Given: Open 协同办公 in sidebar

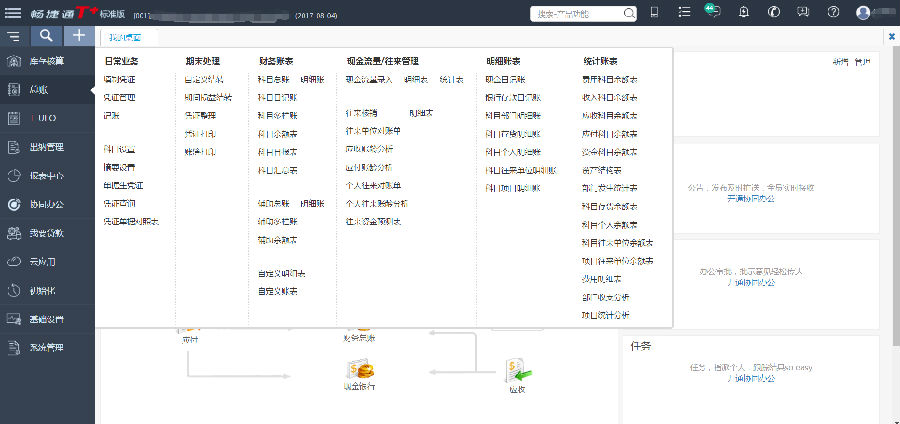Looking at the screenshot, I should point(46,204).
